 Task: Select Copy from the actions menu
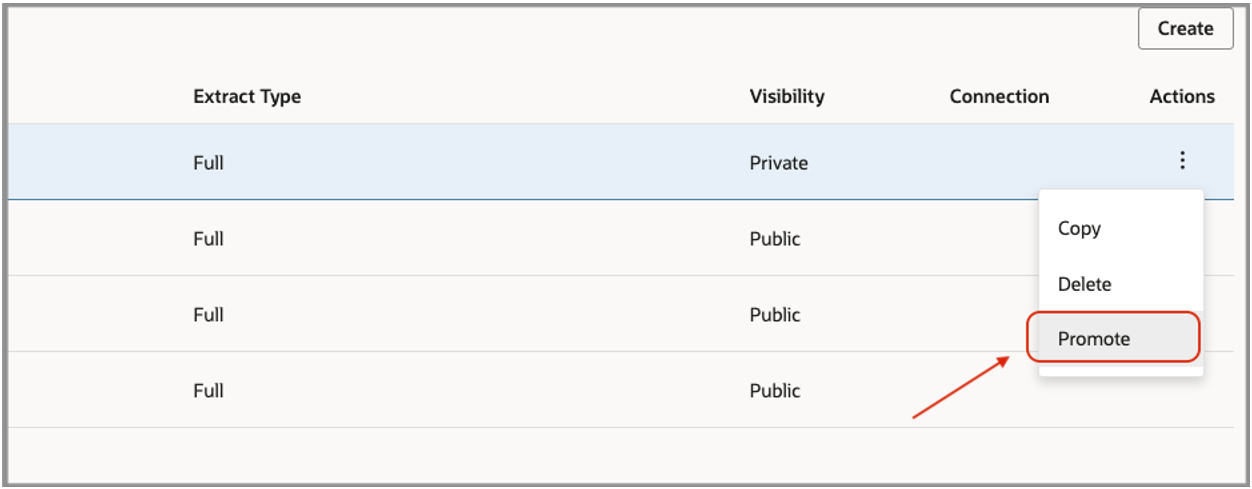coord(1079,228)
